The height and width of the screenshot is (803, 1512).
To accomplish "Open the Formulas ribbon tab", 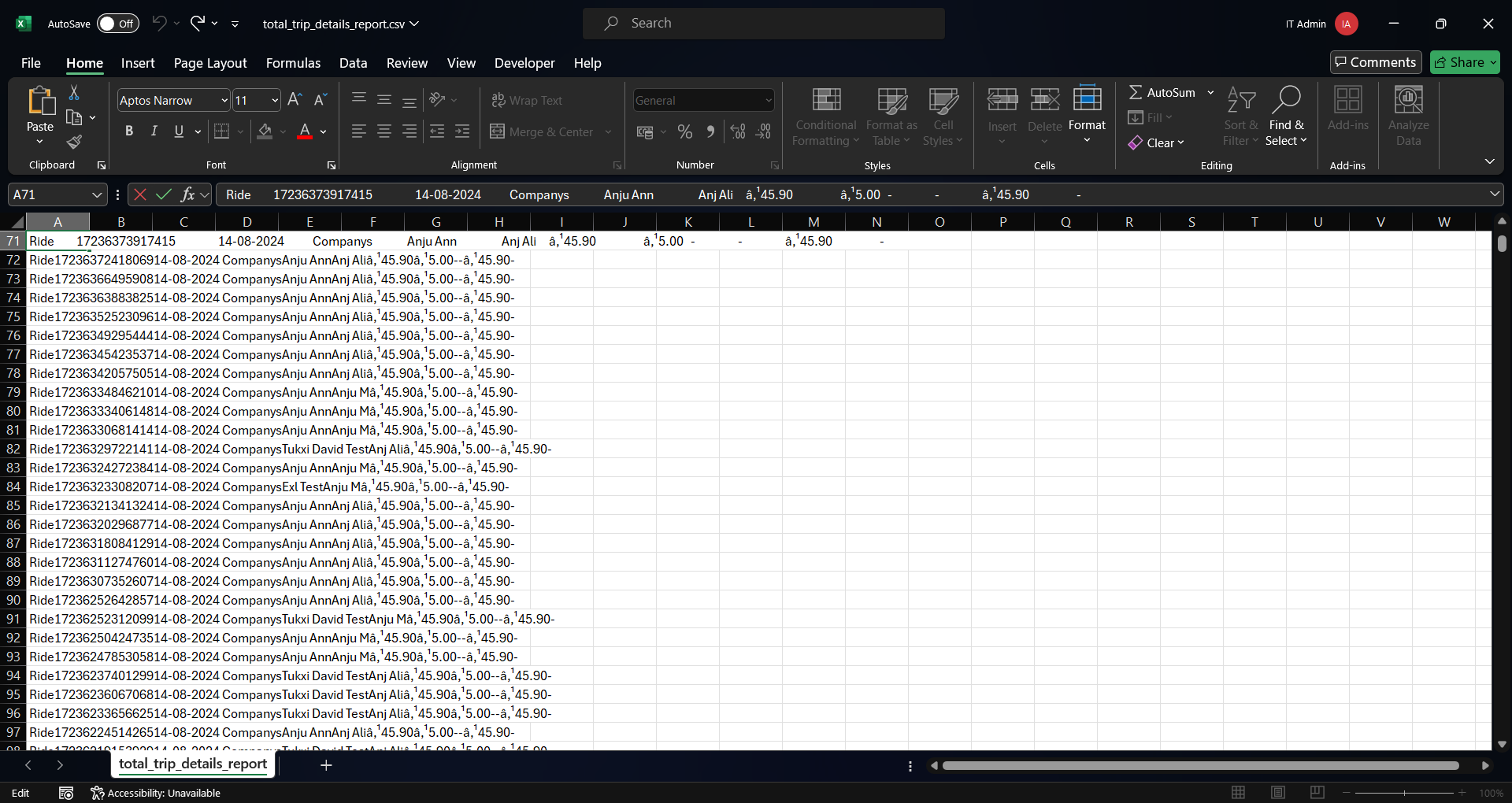I will (293, 63).
